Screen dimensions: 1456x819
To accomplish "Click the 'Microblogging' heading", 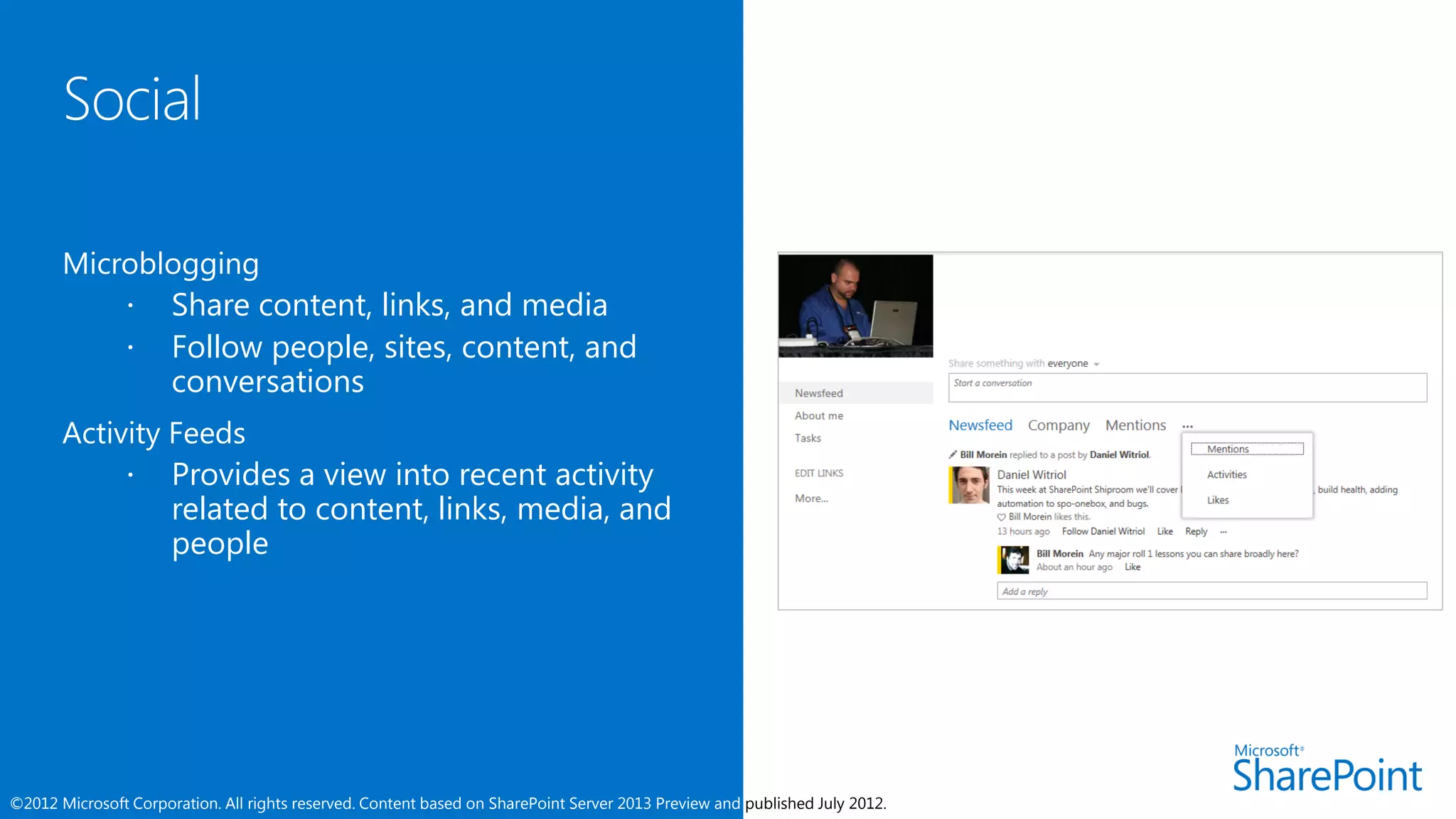I will click(x=161, y=264).
